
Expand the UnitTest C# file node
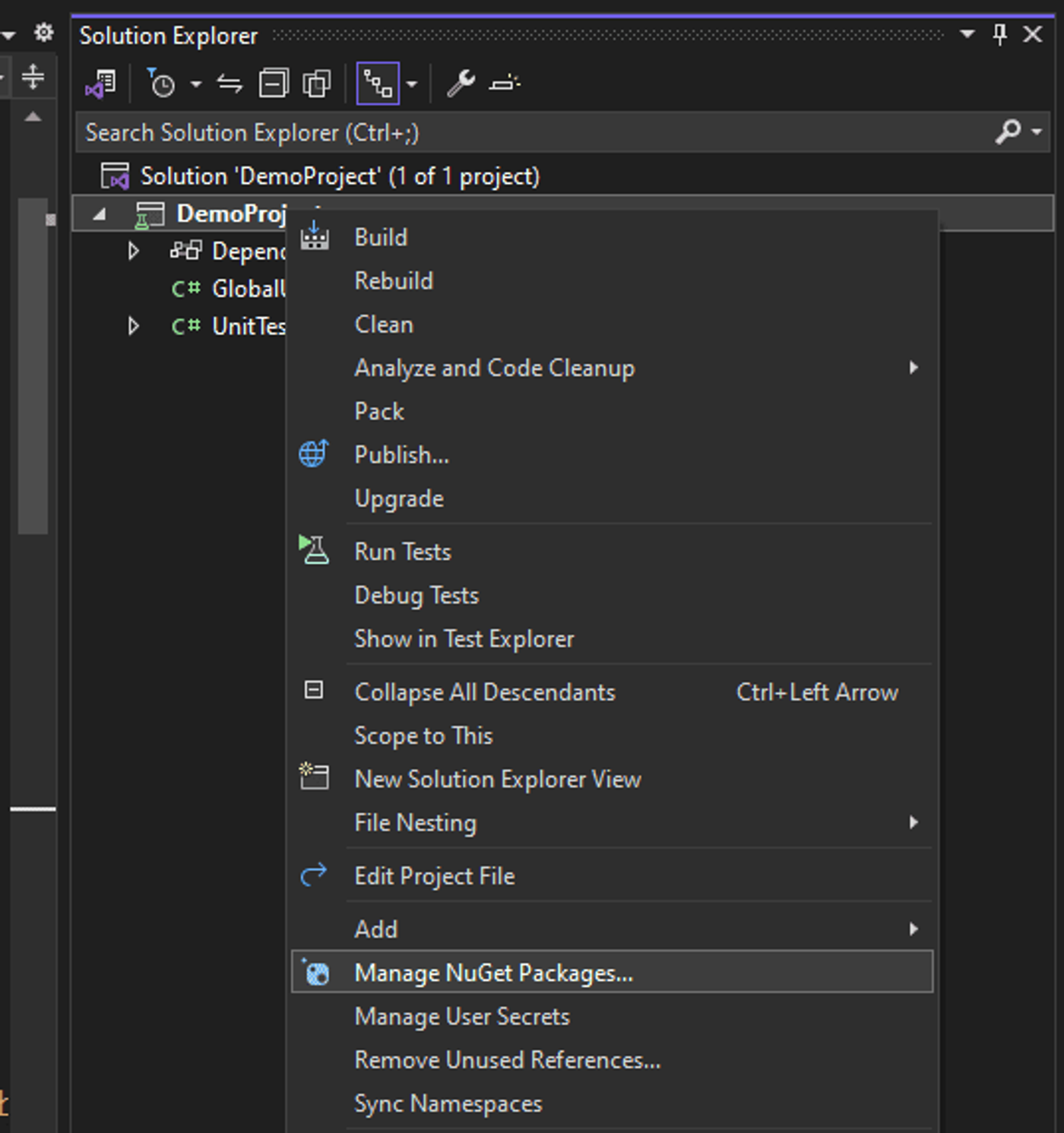(x=134, y=326)
